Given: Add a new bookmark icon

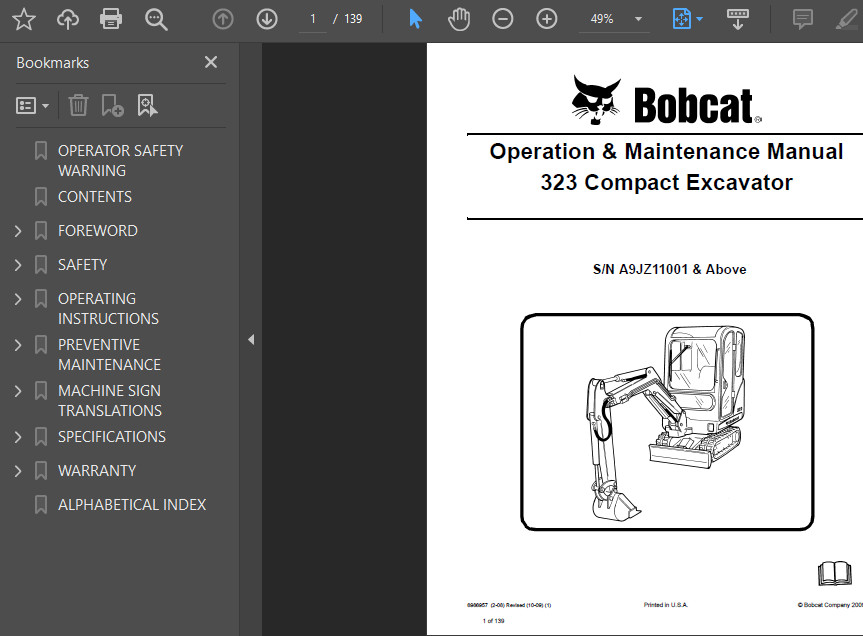Looking at the screenshot, I should pos(112,105).
